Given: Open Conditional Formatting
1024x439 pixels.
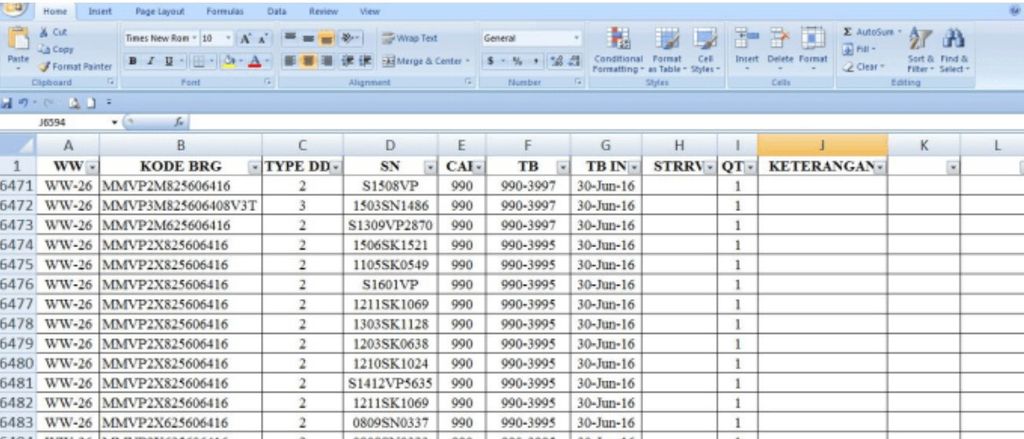Looking at the screenshot, I should tap(618, 50).
